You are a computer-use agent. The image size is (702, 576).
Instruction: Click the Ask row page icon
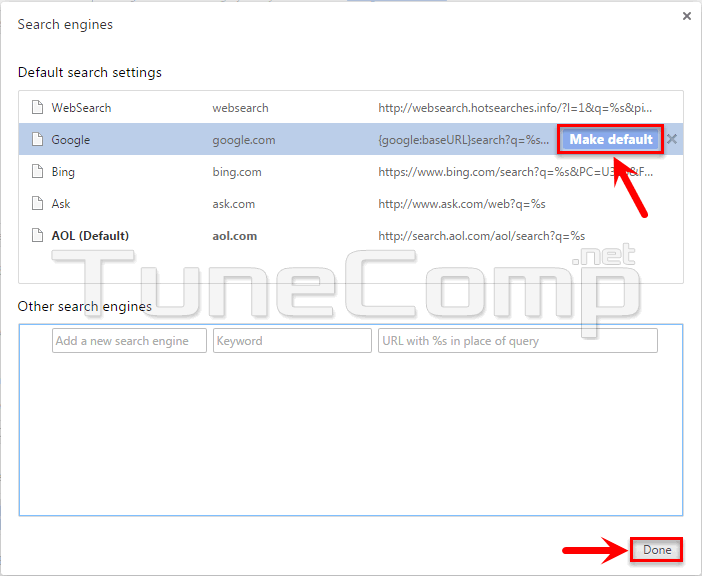point(38,203)
